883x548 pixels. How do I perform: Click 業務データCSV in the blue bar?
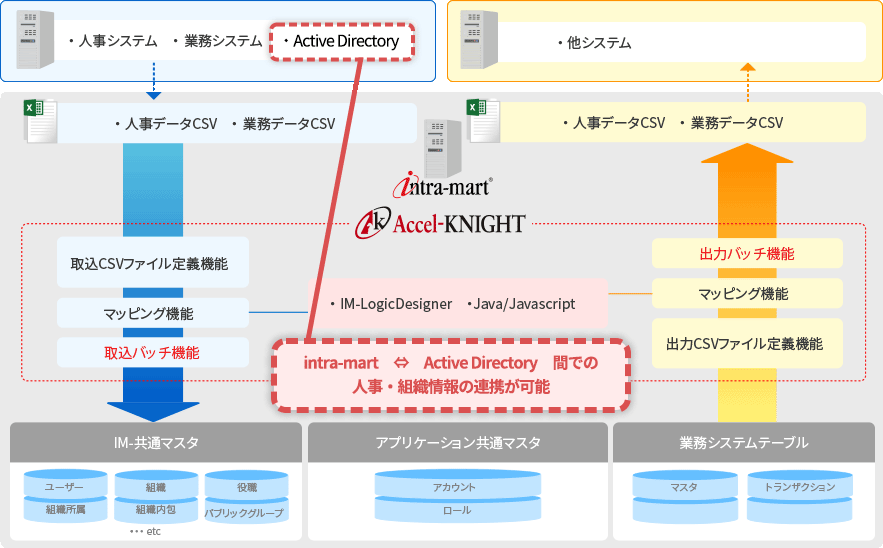289,123
